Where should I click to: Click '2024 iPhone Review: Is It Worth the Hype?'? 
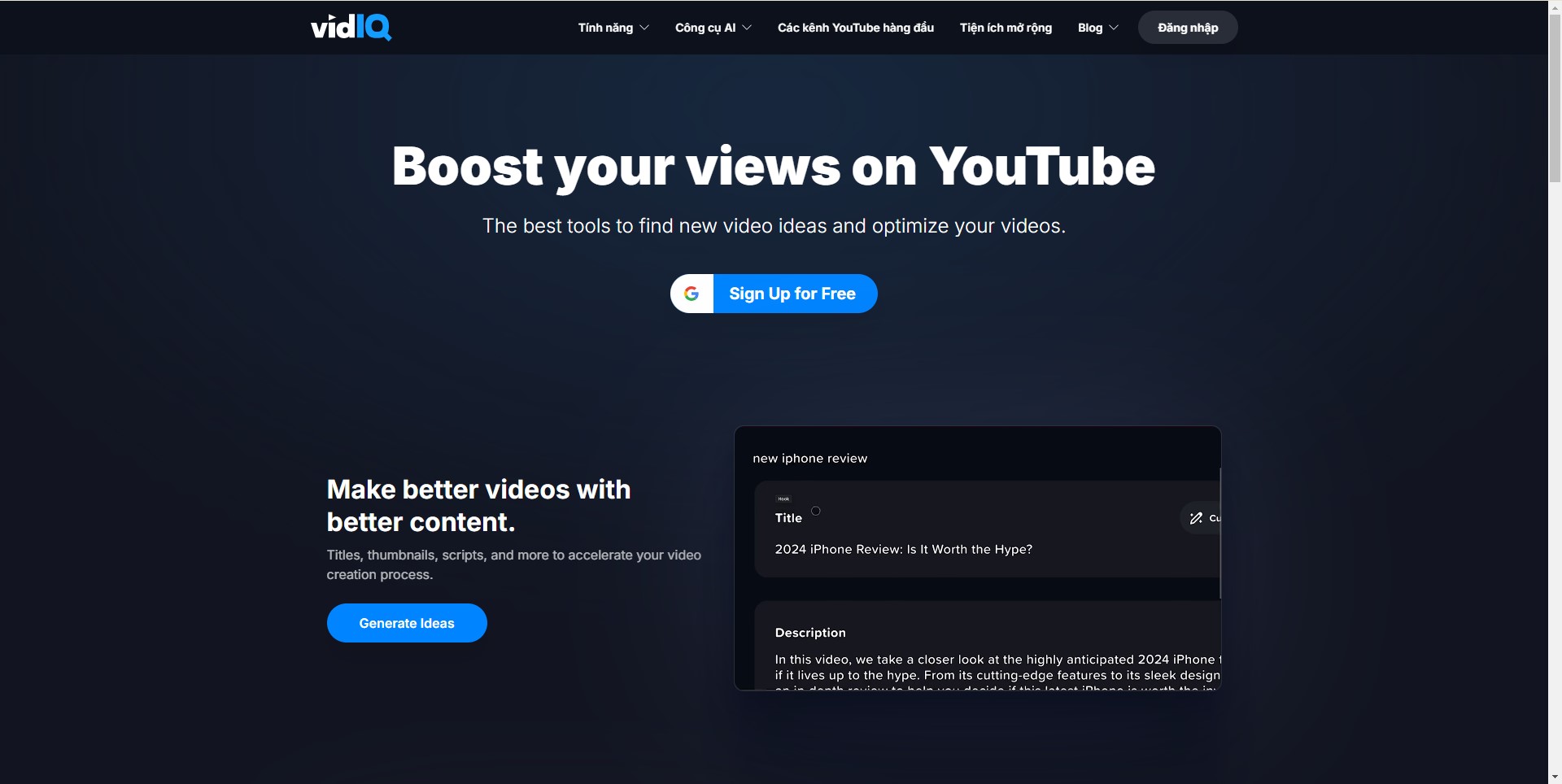(x=903, y=550)
